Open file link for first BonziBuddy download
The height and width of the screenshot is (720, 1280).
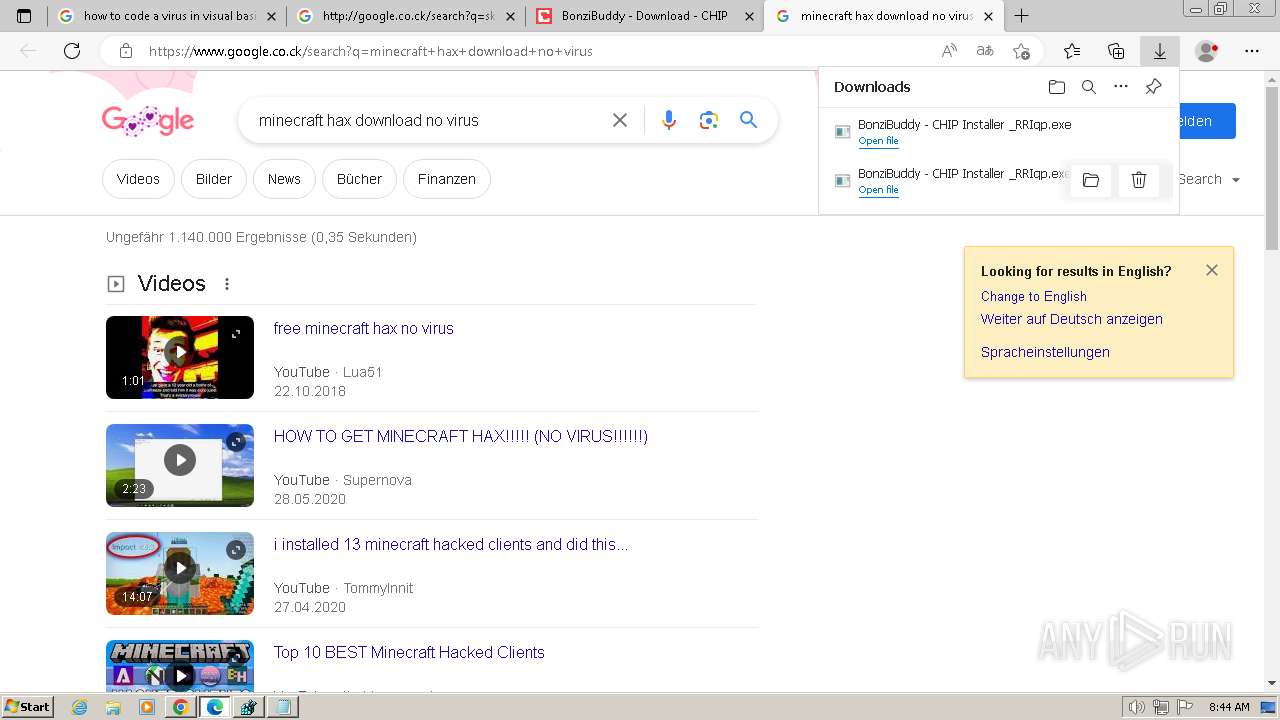pos(878,141)
